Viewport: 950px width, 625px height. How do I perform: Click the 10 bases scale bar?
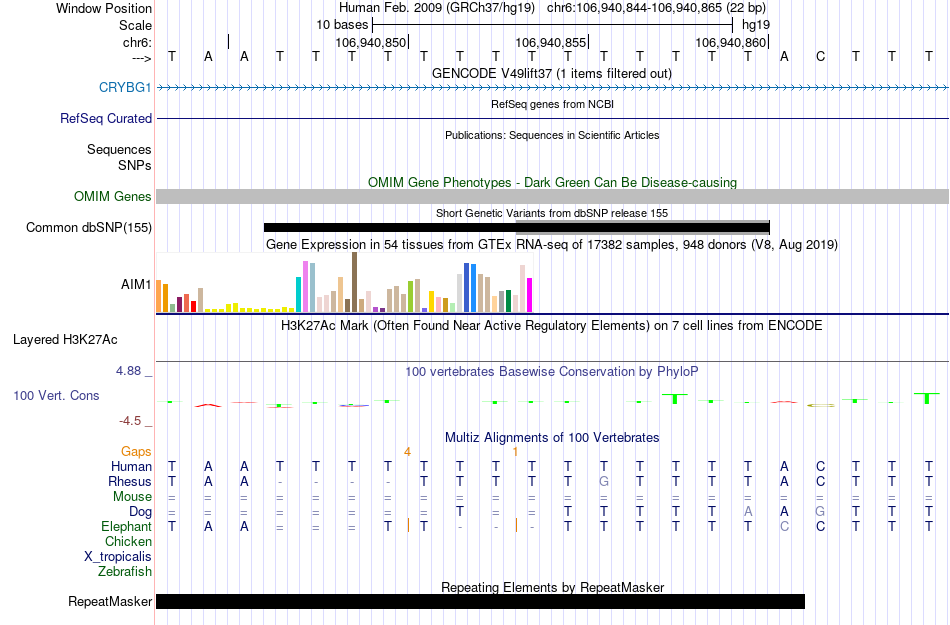click(553, 25)
